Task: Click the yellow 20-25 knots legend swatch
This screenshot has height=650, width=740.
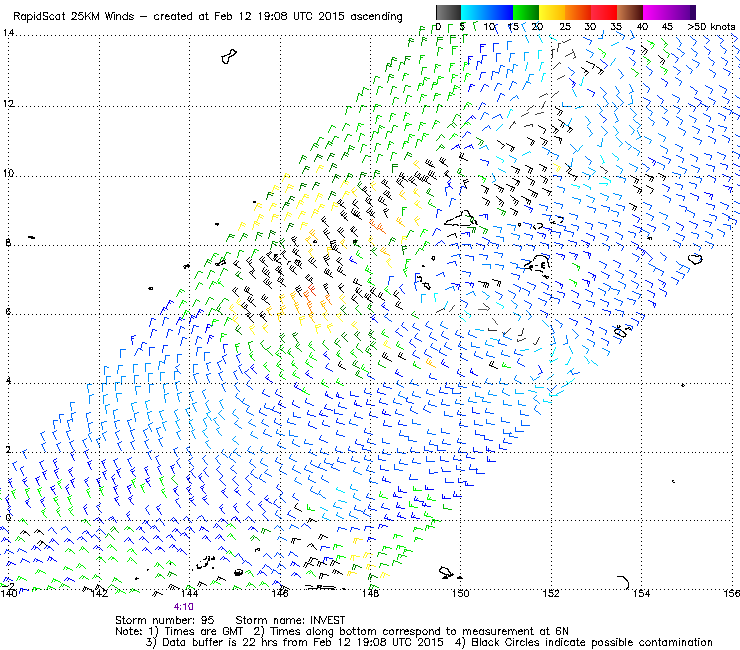Action: pyautogui.click(x=552, y=12)
